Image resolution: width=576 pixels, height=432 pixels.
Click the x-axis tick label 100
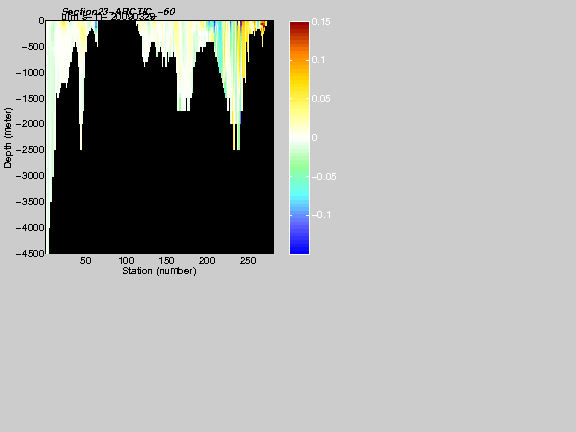[x=126, y=261]
